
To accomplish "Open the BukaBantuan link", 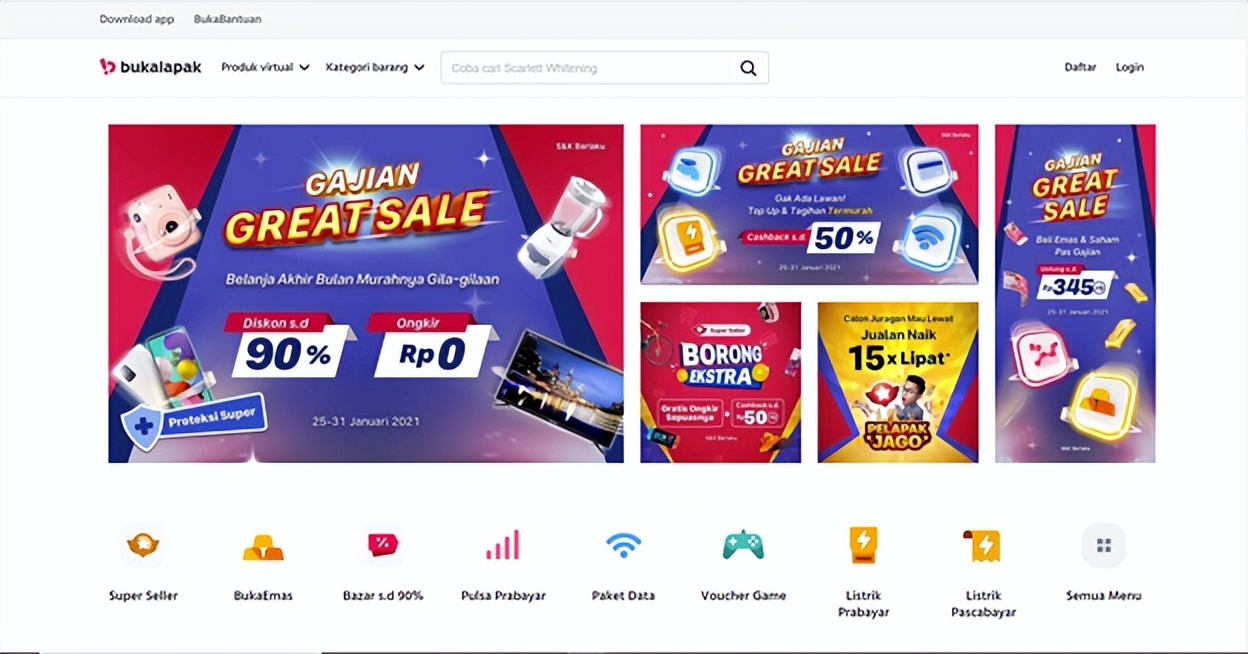I will [x=228, y=19].
